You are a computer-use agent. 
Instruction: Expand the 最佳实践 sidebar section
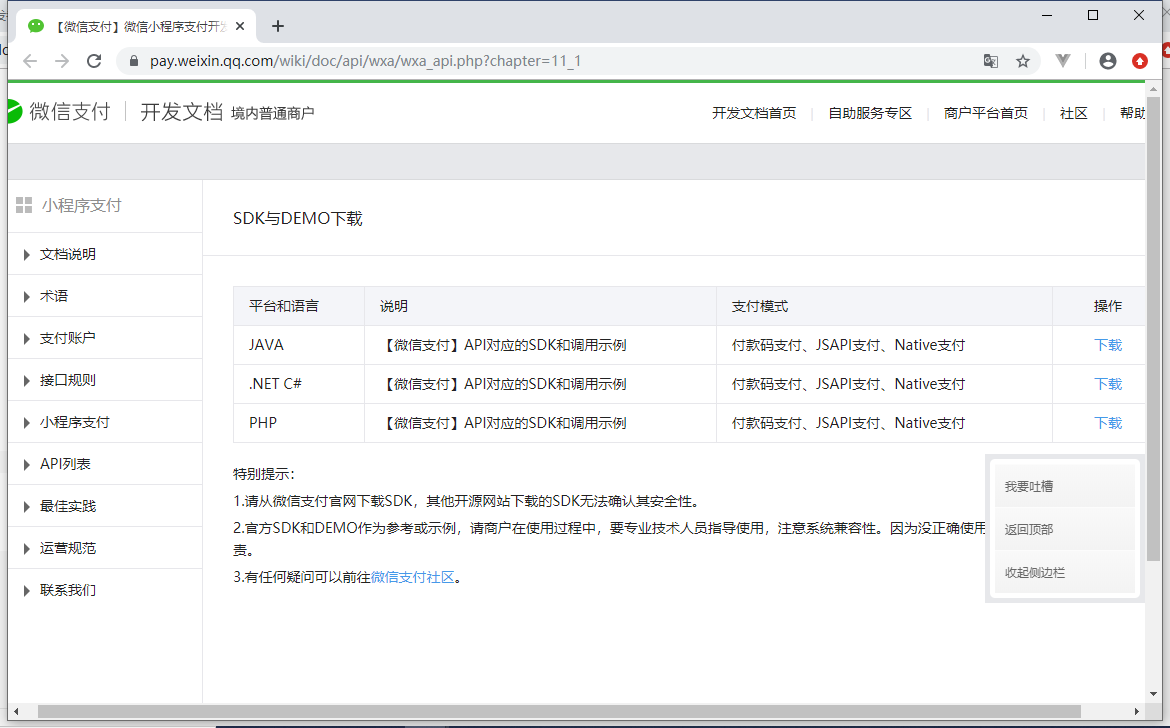[104, 506]
